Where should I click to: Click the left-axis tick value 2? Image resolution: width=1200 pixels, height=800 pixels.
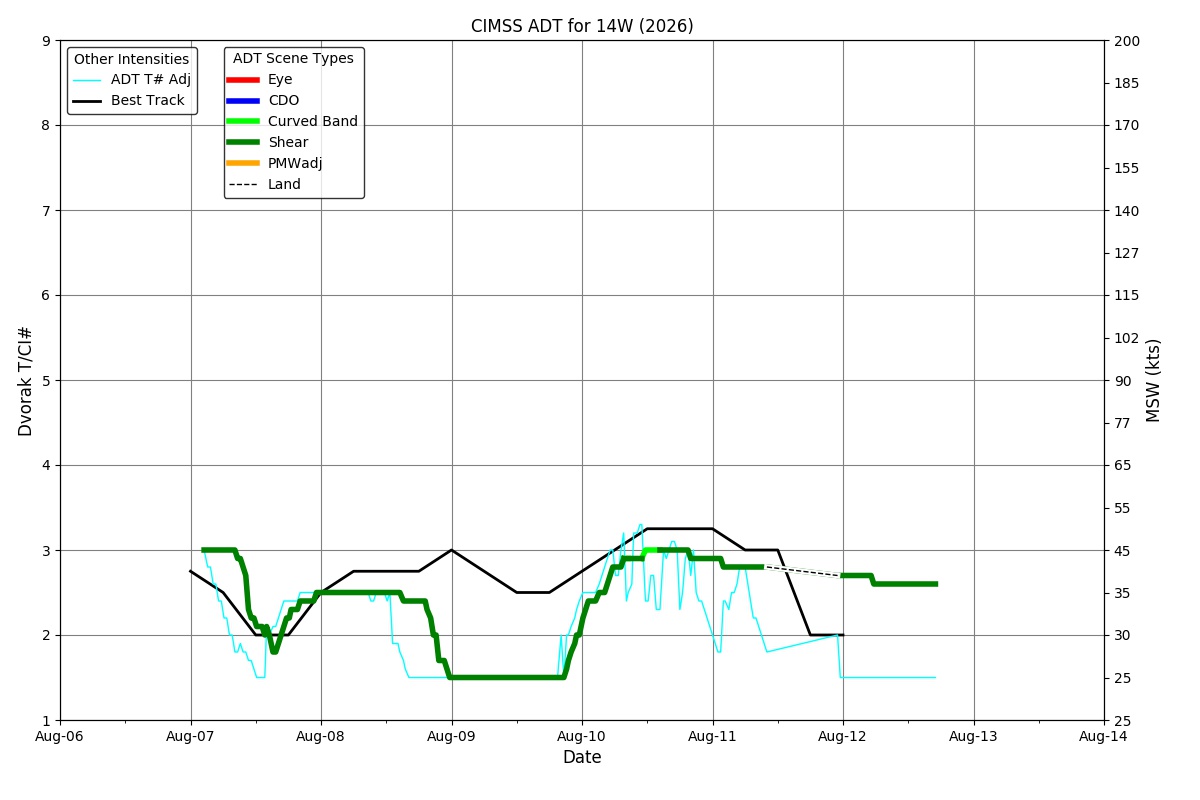tap(46, 636)
